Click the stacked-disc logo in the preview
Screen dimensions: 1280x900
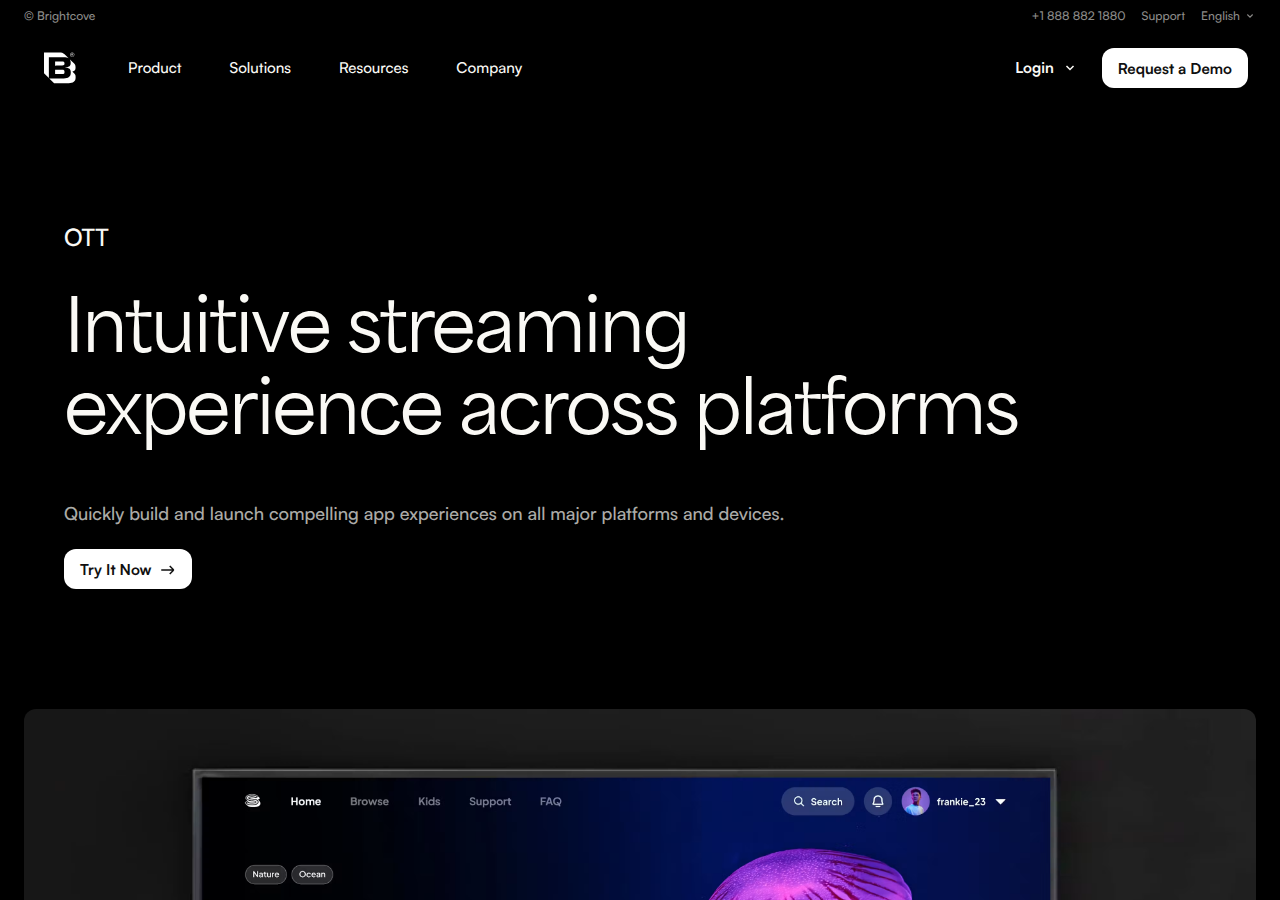(253, 801)
